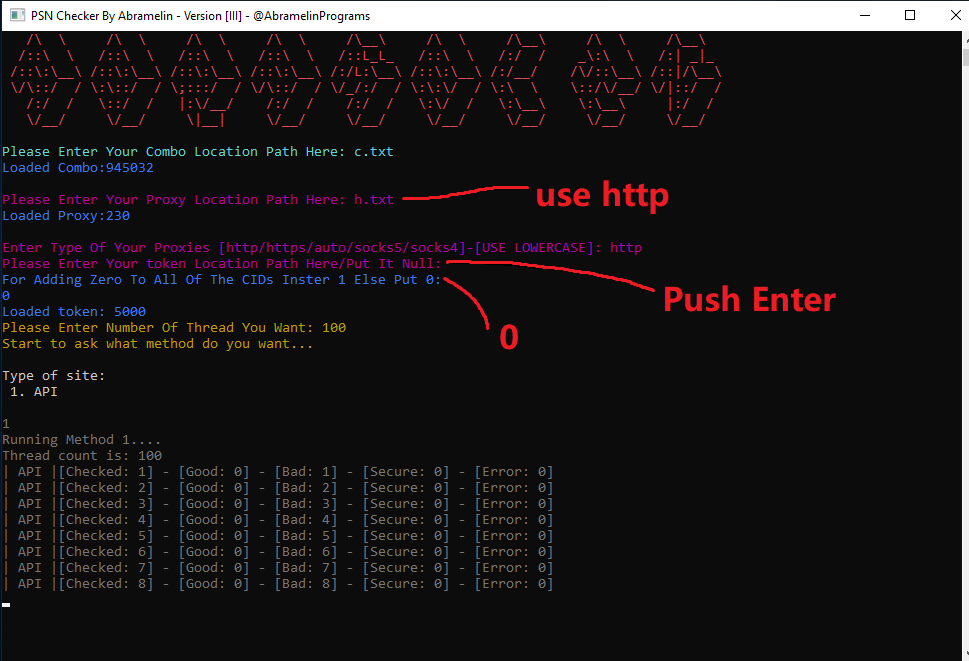
Task: Select the '[Checked: 5]' result row
Action: click(278, 536)
